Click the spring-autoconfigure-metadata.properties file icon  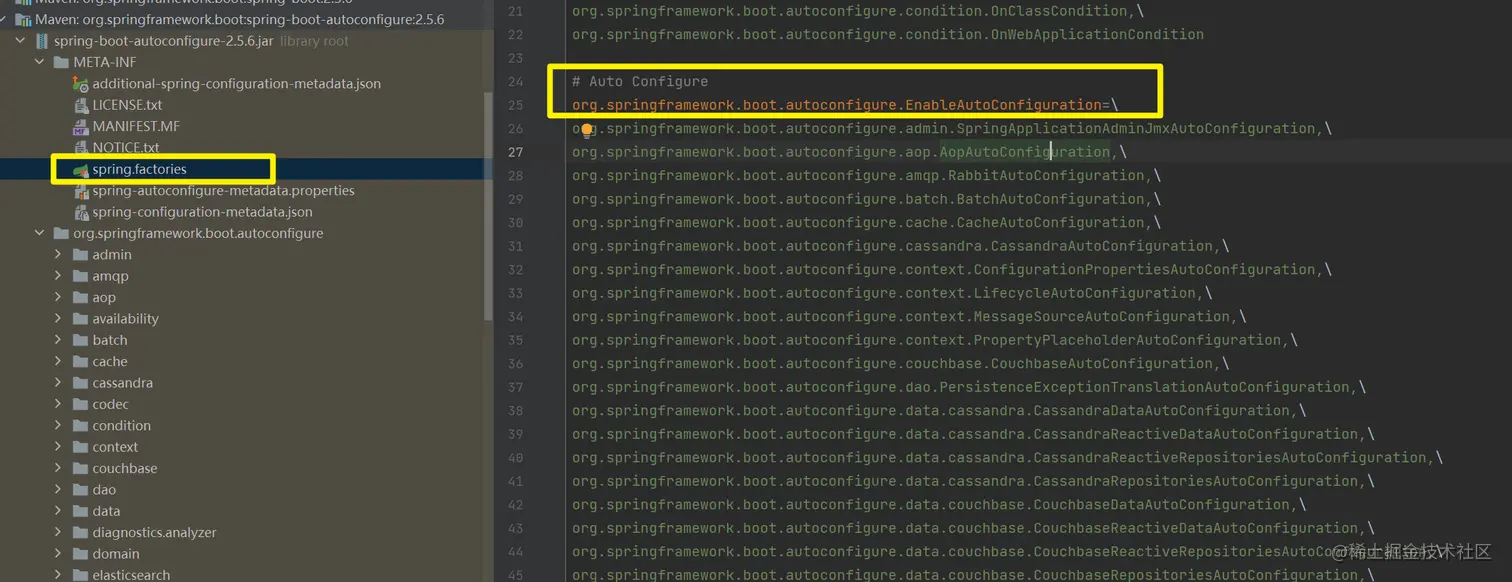pyautogui.click(x=81, y=190)
